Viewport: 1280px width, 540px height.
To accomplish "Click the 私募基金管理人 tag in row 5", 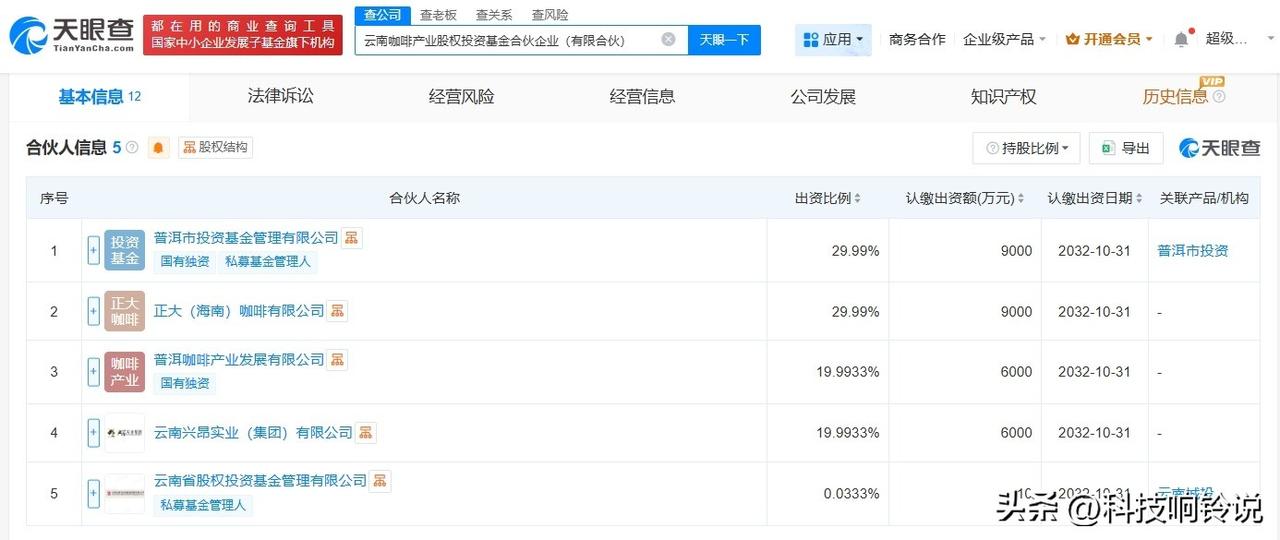I will tap(203, 505).
